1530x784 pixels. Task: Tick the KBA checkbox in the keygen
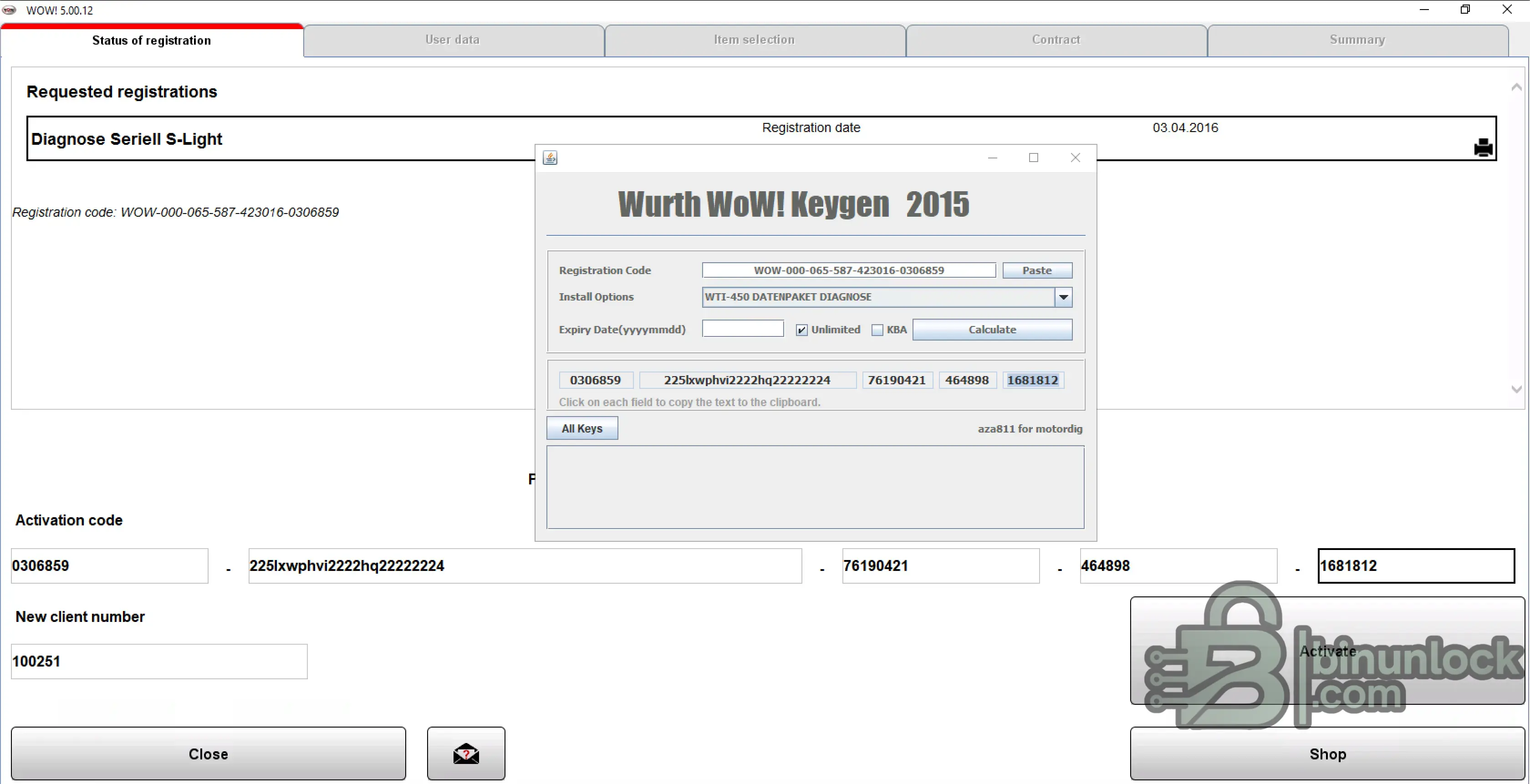(x=877, y=330)
